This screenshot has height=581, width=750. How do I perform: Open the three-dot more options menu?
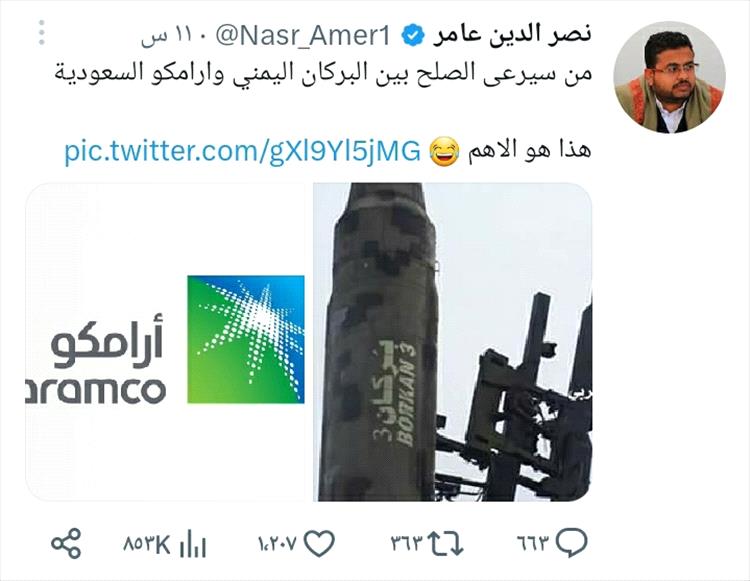[42, 33]
